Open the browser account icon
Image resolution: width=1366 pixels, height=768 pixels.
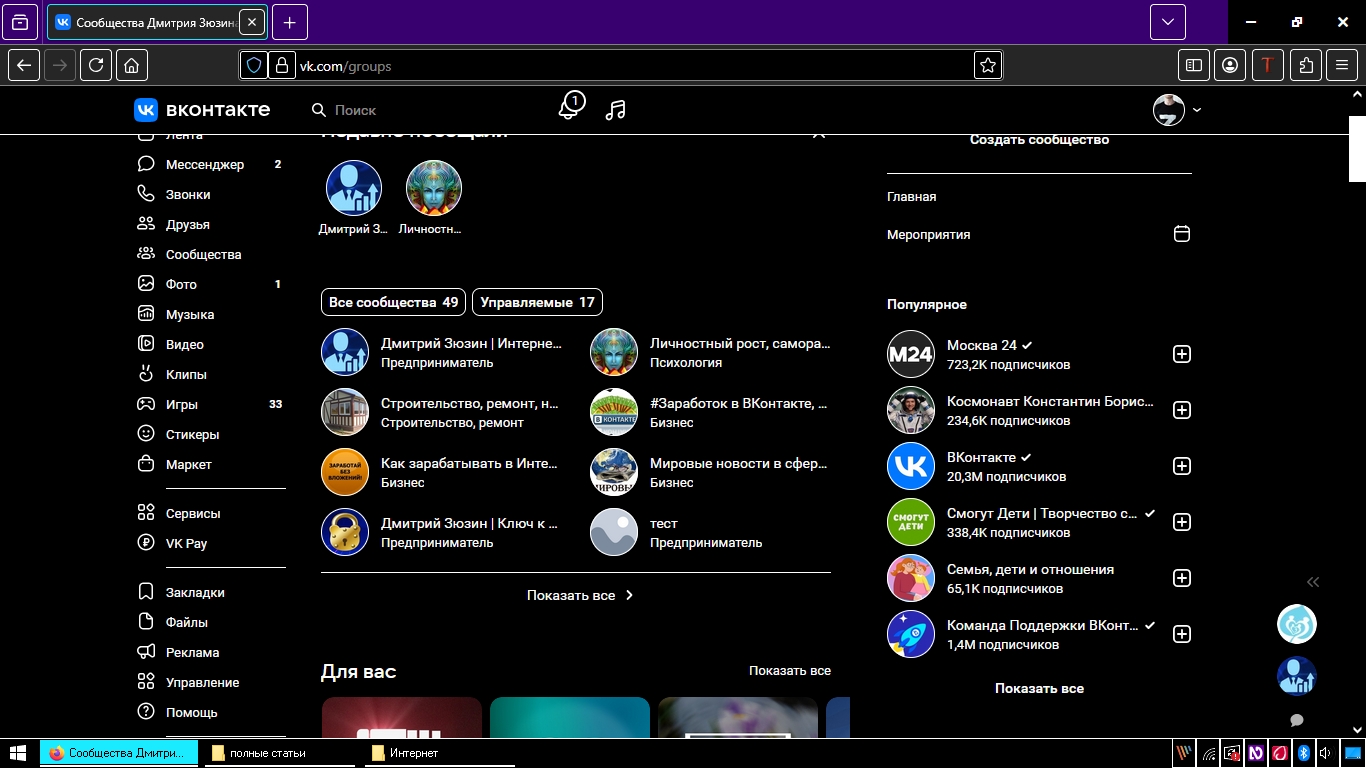(1230, 65)
